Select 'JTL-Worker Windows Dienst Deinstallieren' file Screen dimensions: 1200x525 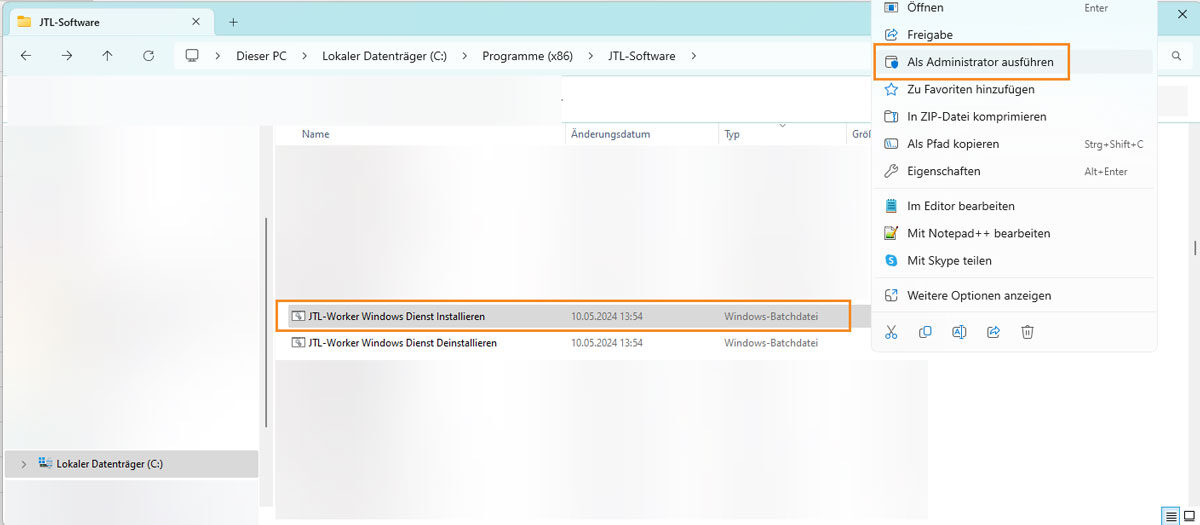coord(402,343)
